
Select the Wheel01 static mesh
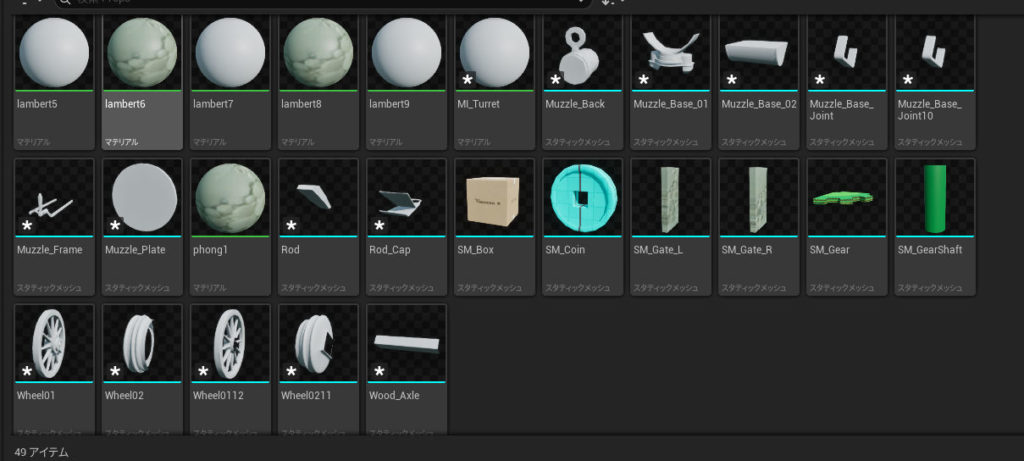pos(55,344)
